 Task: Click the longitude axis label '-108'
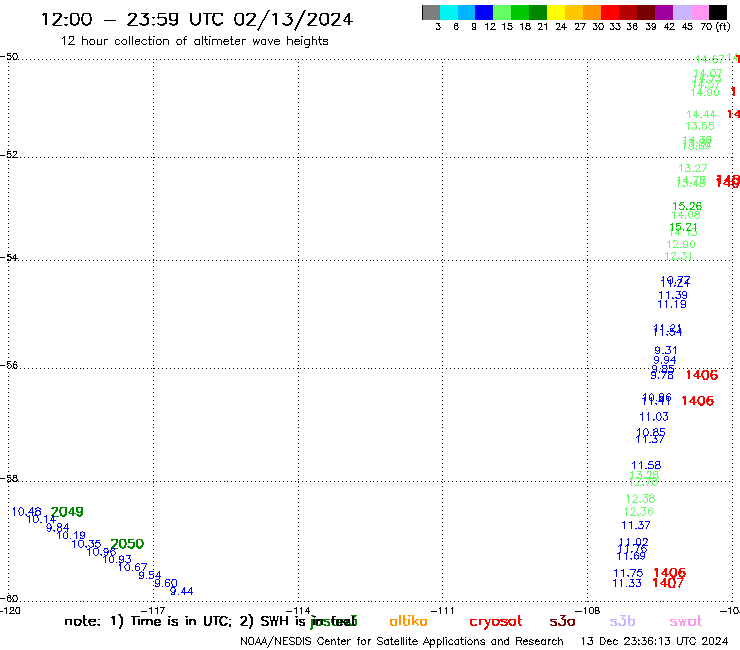click(588, 611)
